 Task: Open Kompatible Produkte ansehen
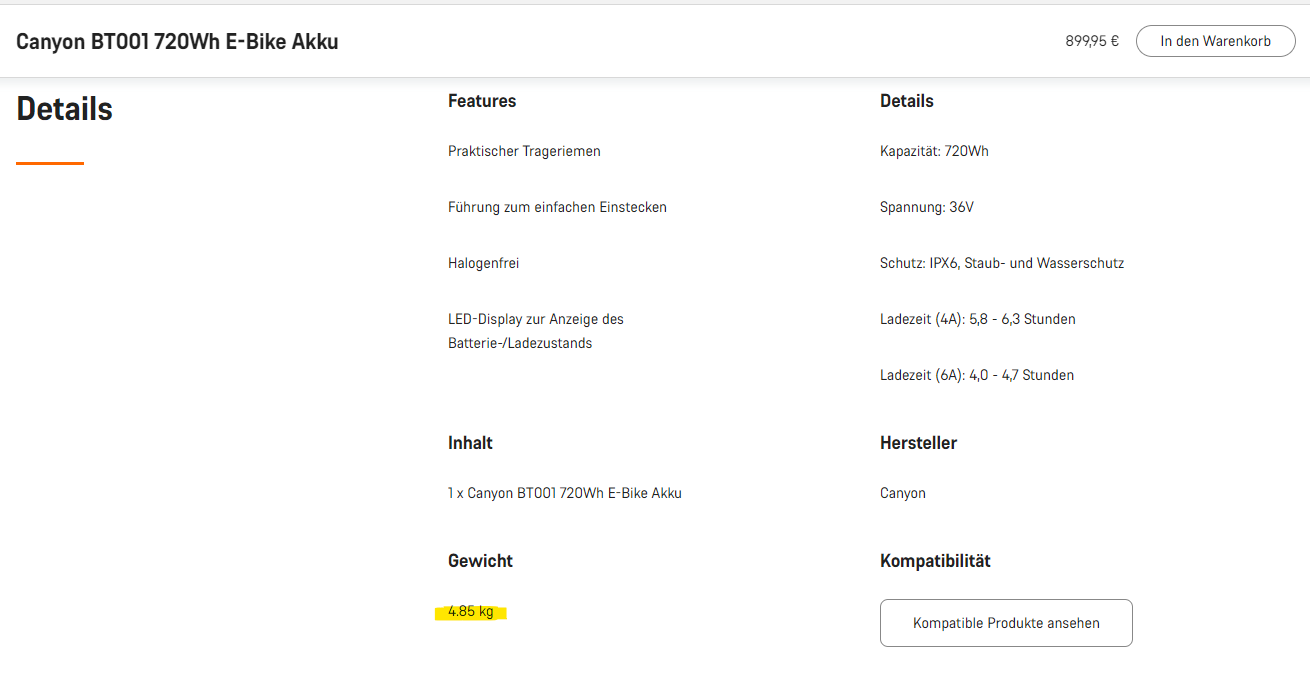(x=1006, y=623)
